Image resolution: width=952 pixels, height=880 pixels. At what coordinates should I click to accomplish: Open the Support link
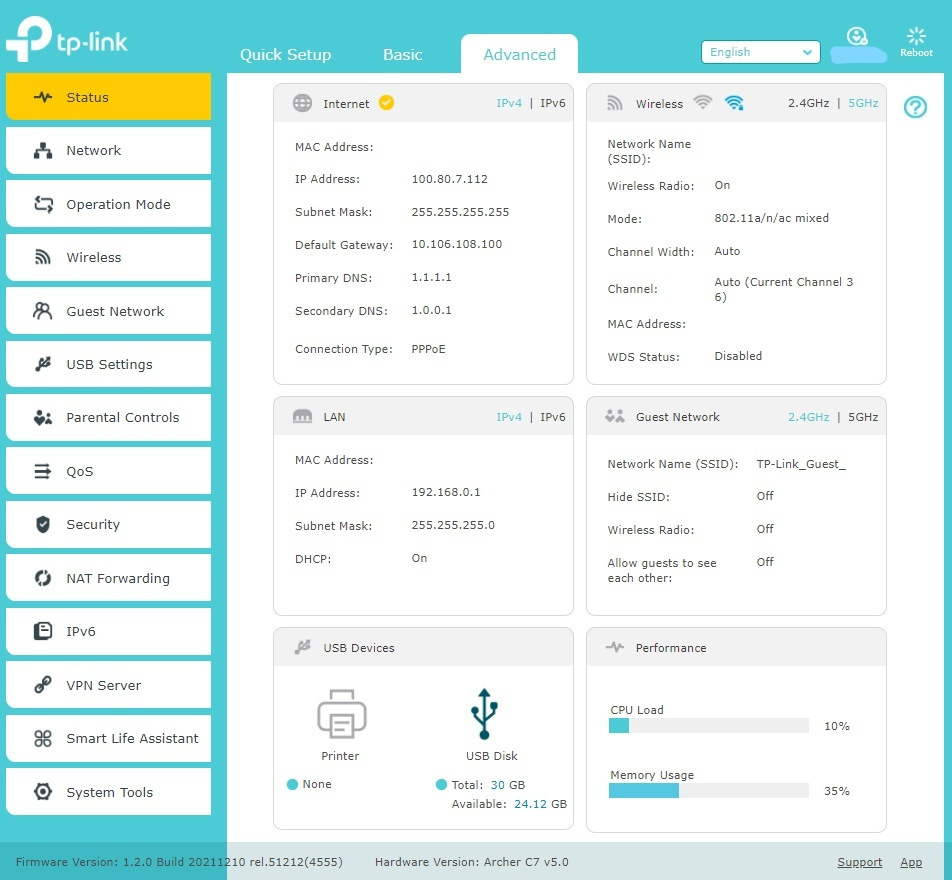(x=859, y=862)
